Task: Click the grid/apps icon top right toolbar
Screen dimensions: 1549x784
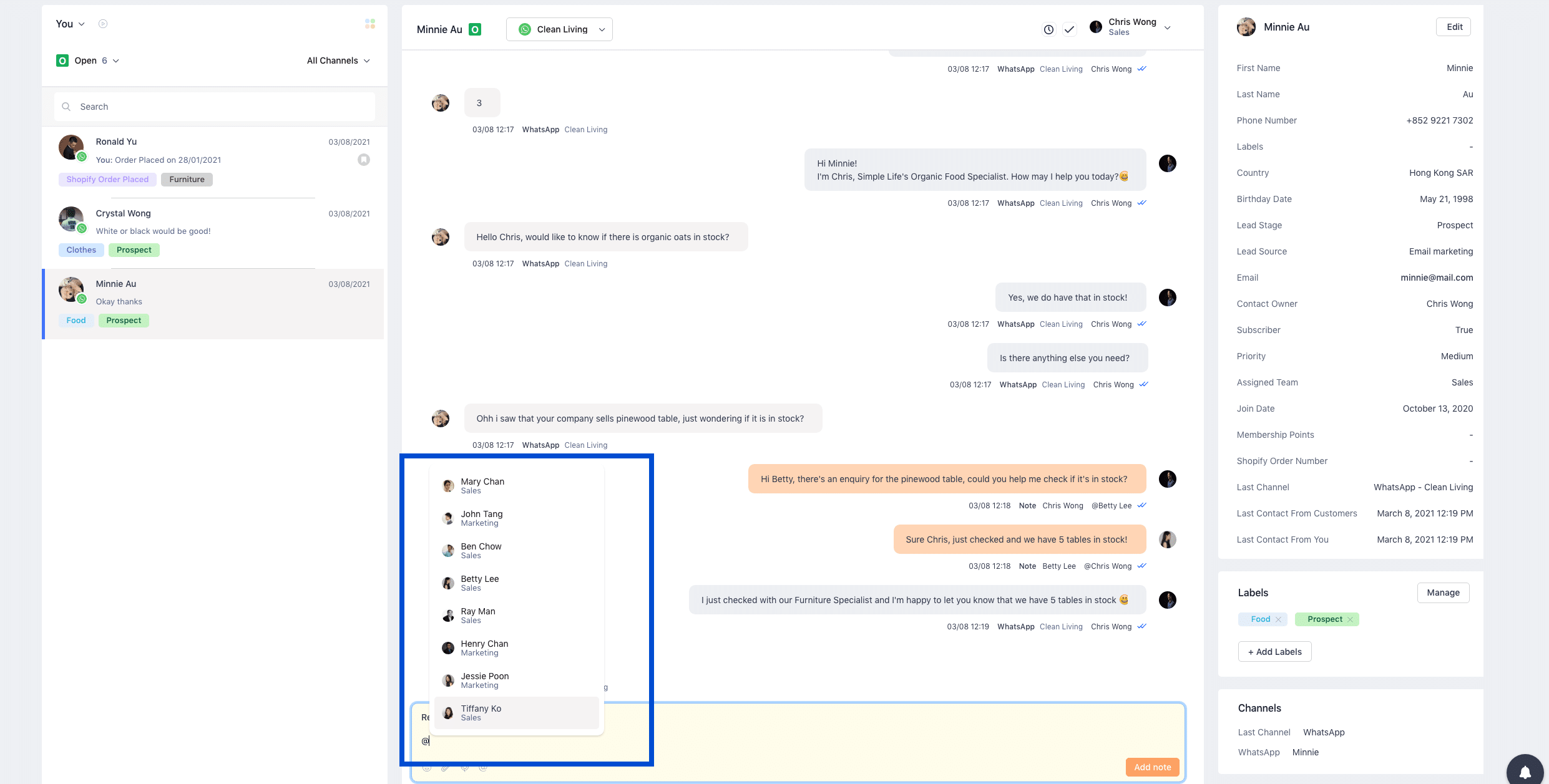Action: 370,23
